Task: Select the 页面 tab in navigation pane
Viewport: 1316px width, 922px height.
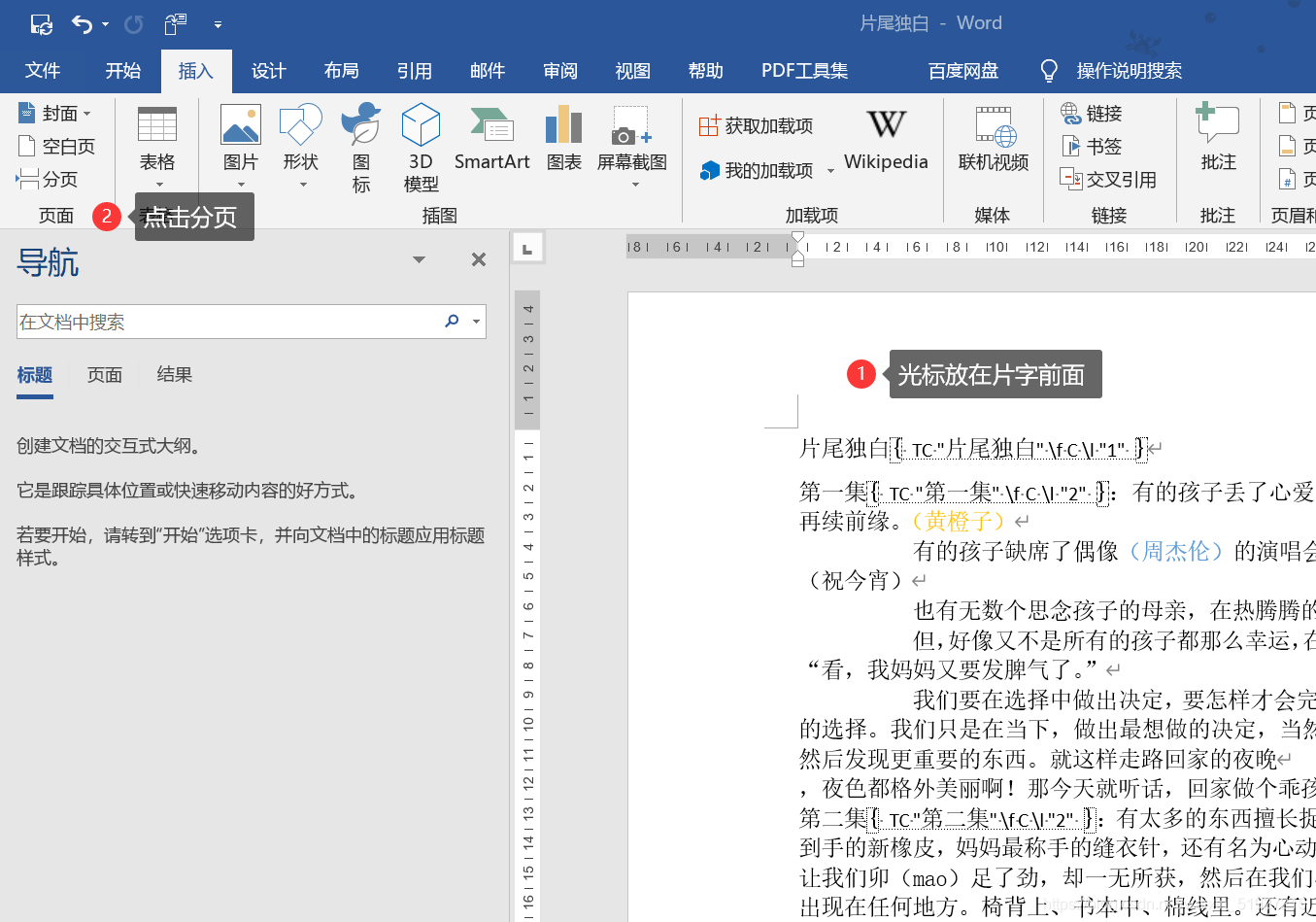Action: [105, 375]
